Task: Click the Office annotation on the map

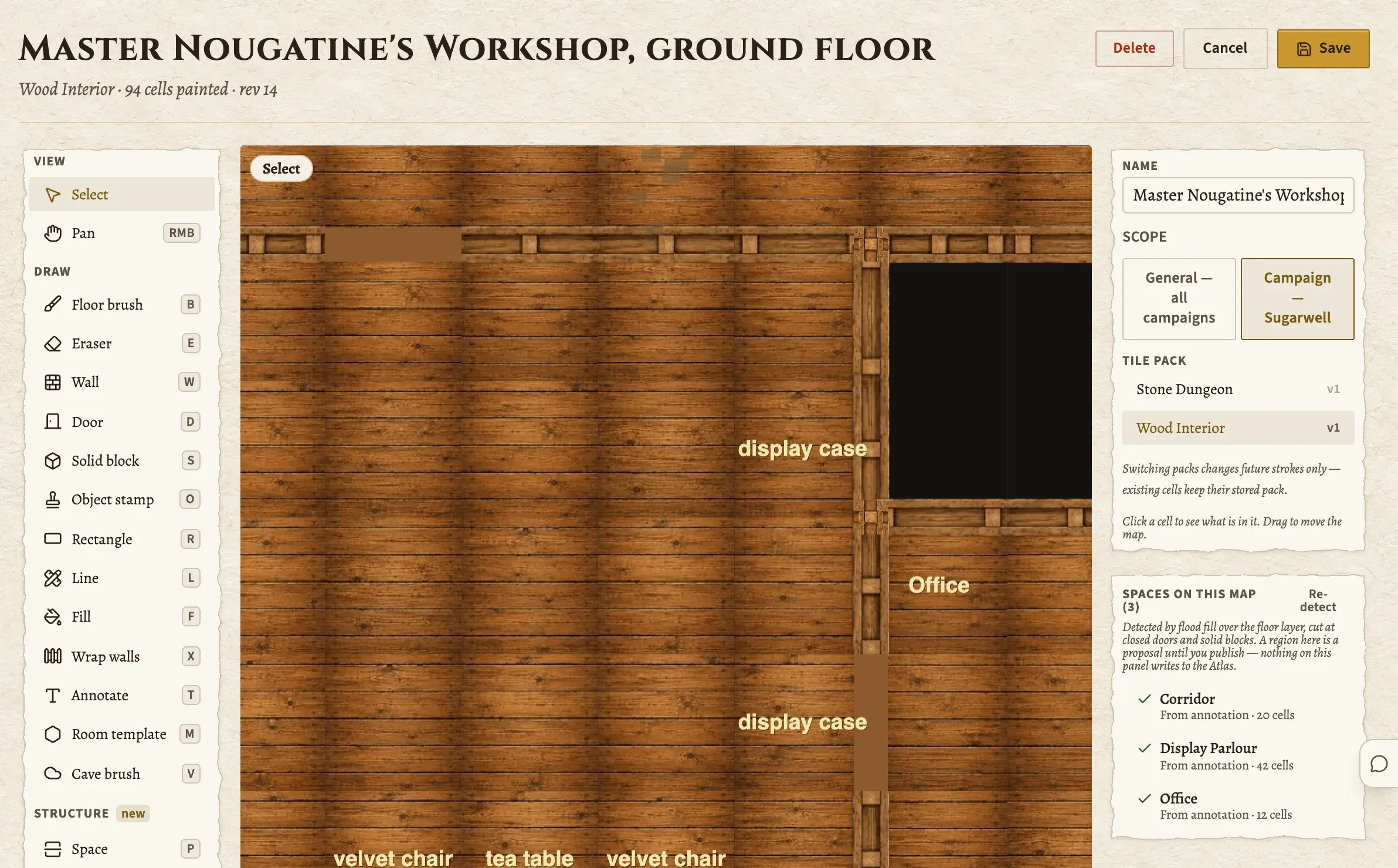Action: (x=939, y=585)
